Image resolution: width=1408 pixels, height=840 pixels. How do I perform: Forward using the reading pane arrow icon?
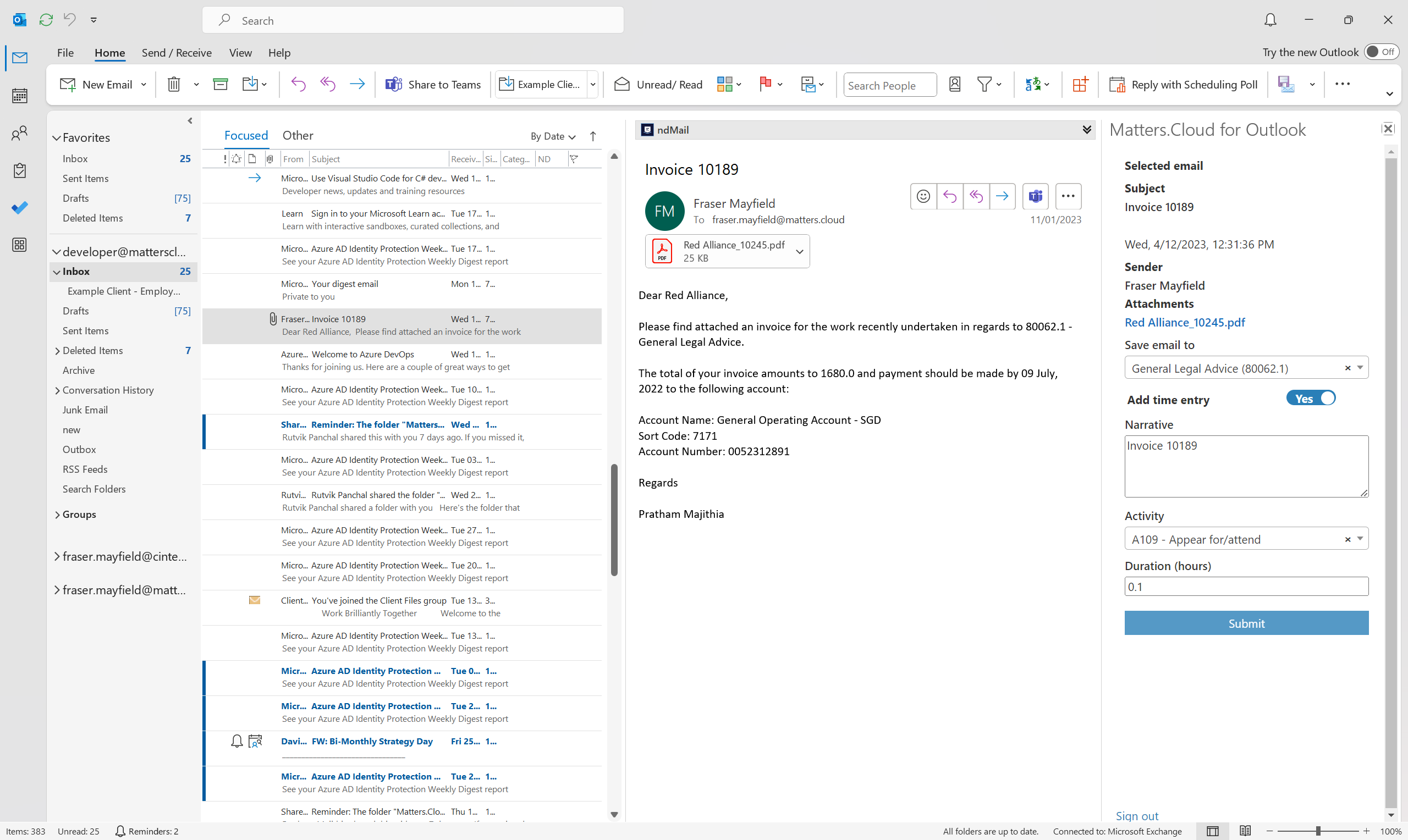pyautogui.click(x=1002, y=196)
